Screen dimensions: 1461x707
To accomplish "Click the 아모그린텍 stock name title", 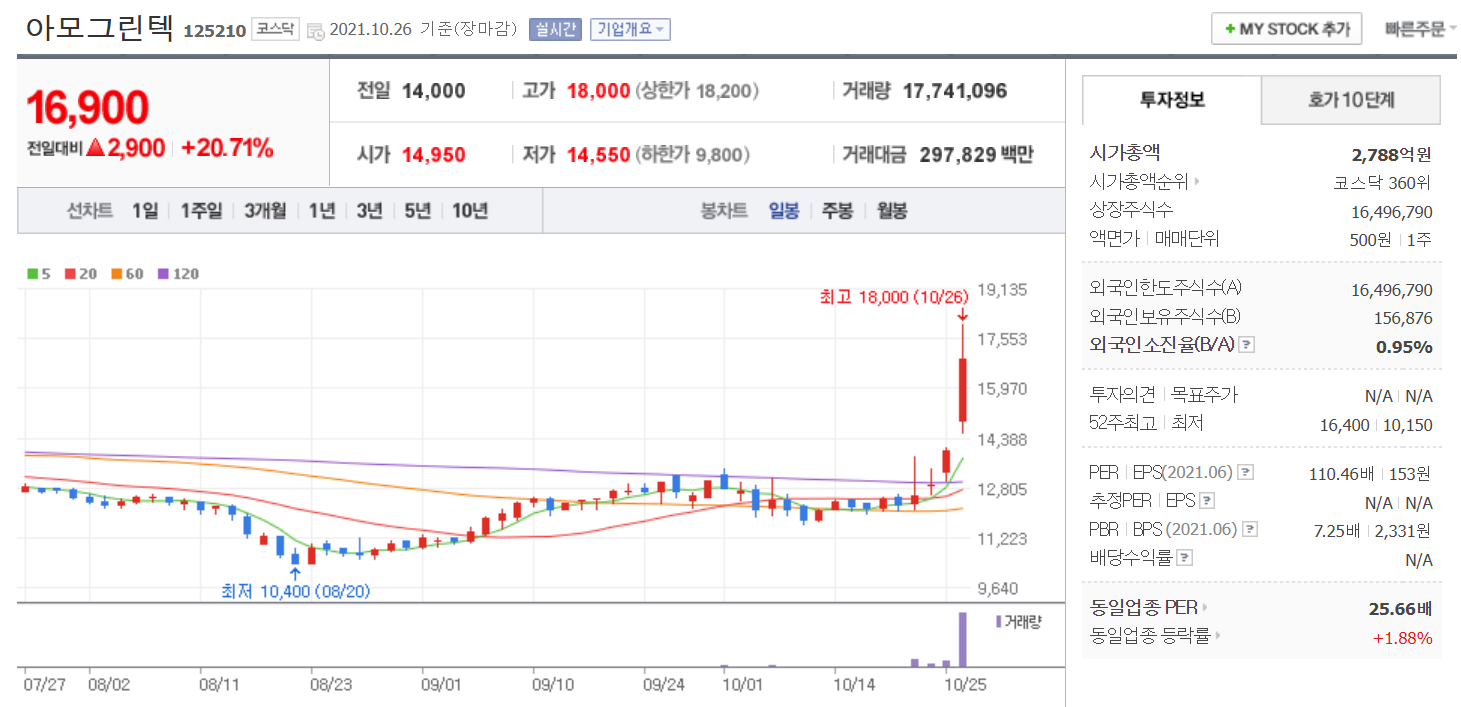I will tap(100, 27).
